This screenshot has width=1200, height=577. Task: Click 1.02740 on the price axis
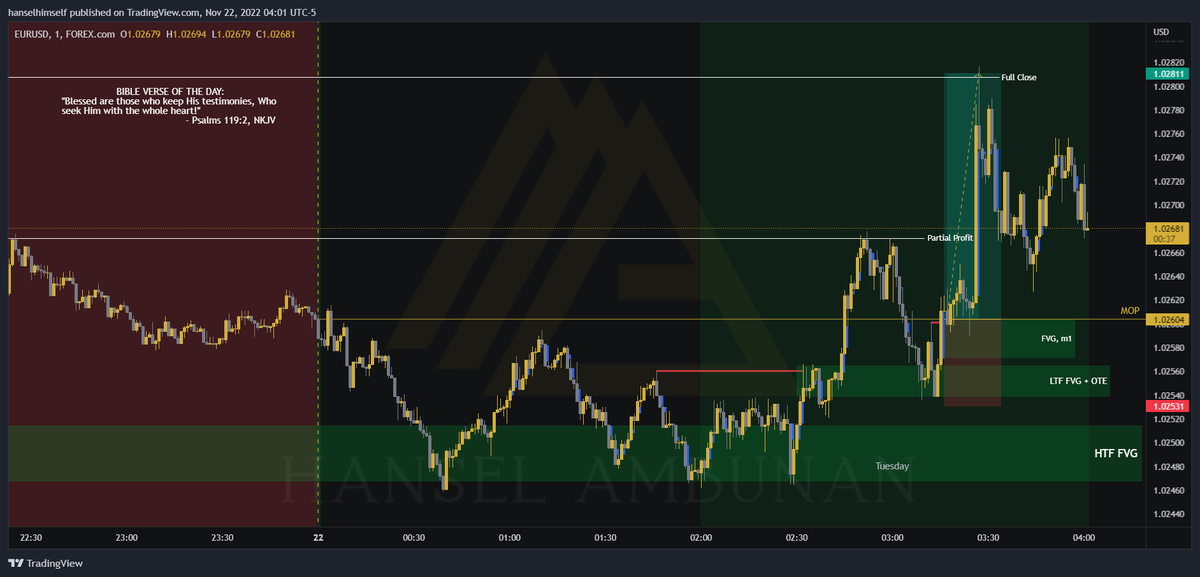coord(1167,158)
